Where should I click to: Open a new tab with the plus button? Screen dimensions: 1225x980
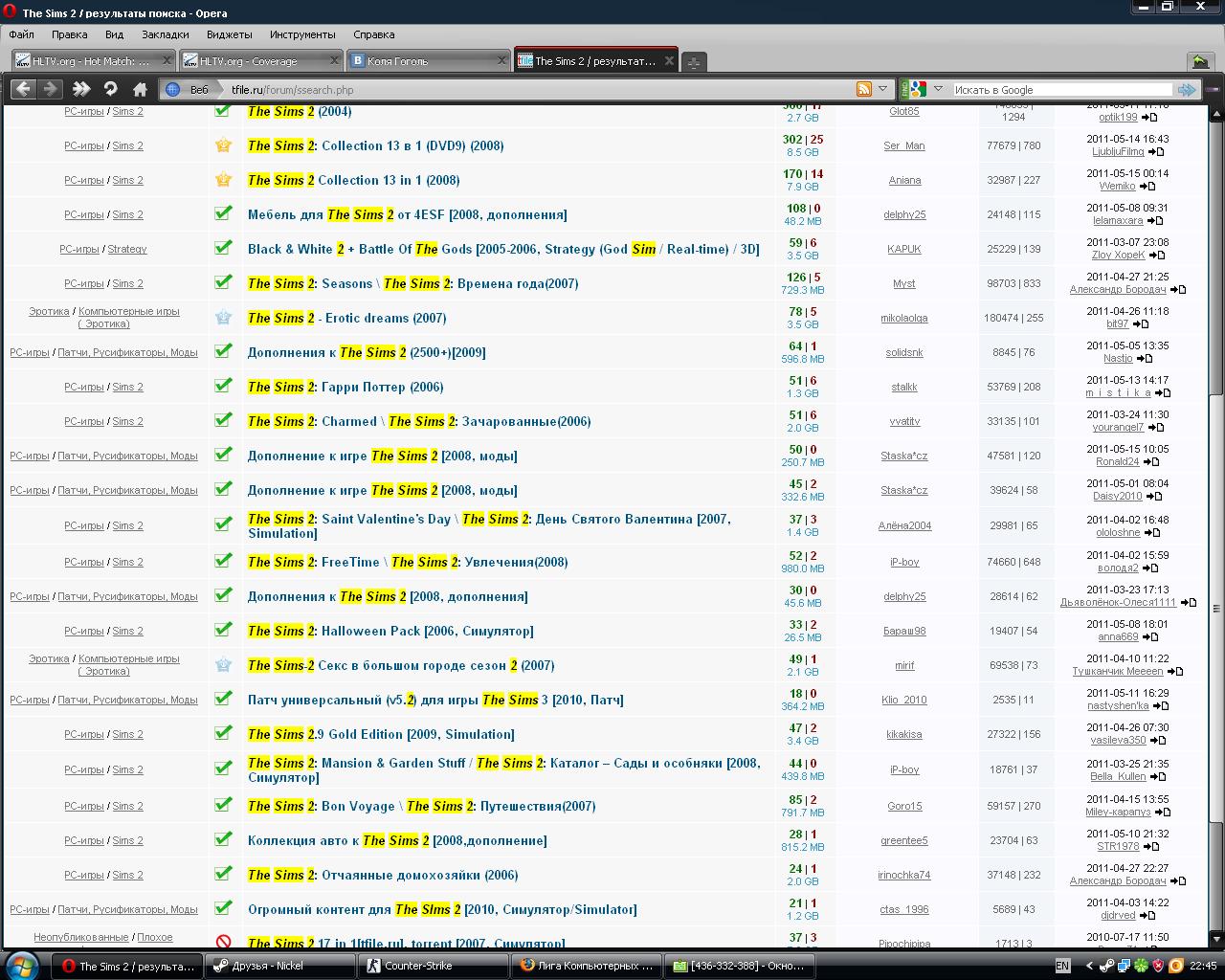[694, 61]
